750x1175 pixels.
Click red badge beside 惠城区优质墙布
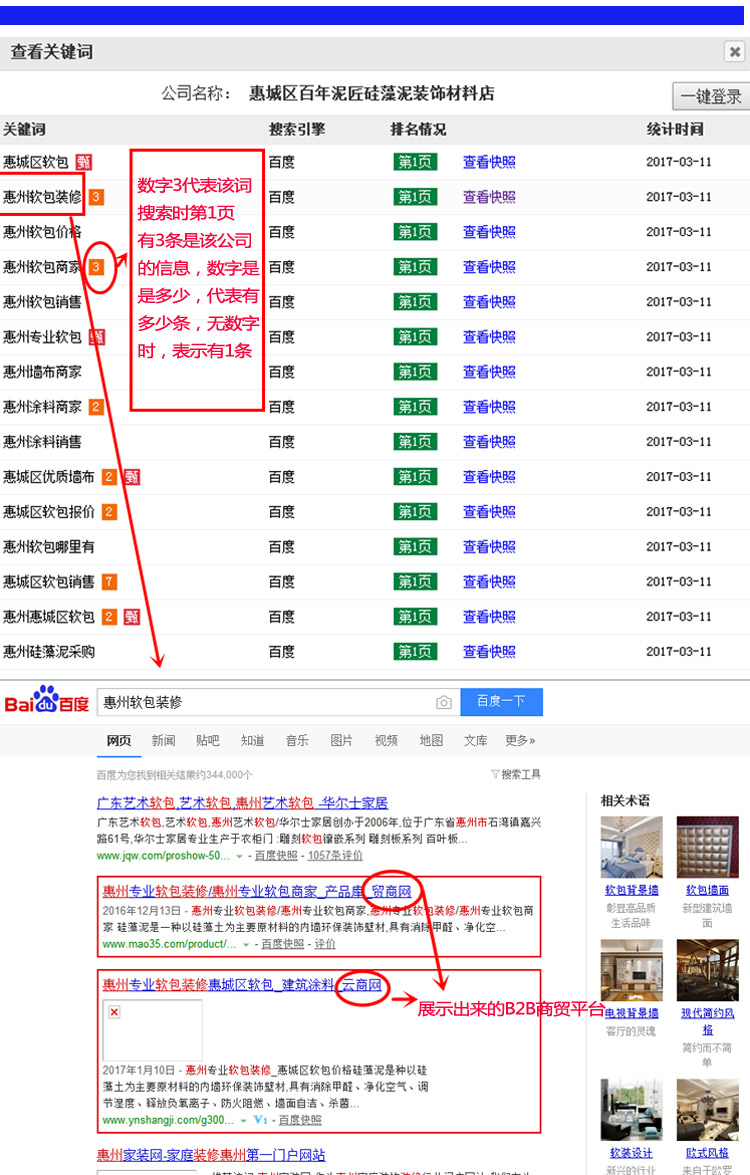coord(132,477)
